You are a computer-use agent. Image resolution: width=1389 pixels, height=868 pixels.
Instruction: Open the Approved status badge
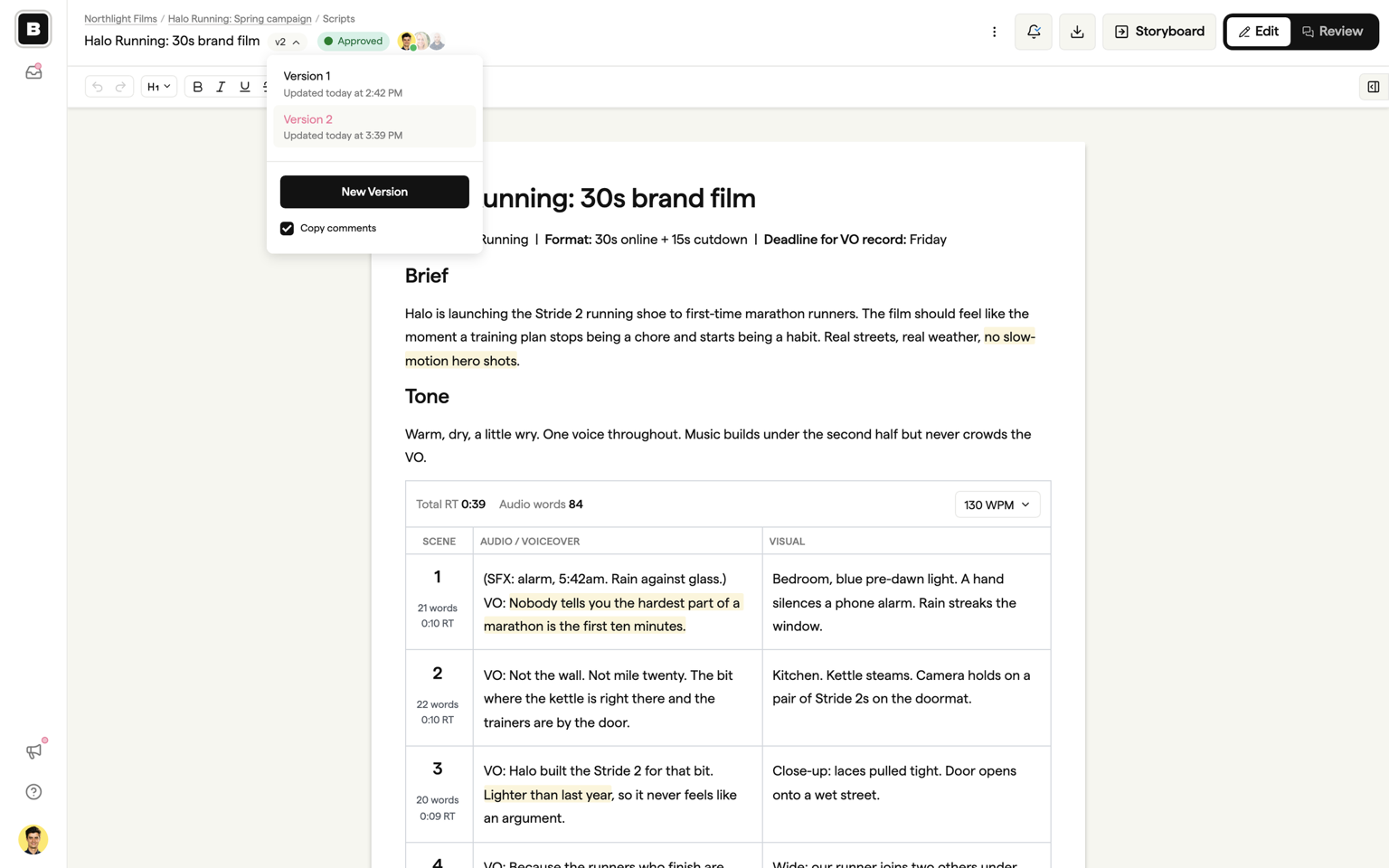pos(353,42)
